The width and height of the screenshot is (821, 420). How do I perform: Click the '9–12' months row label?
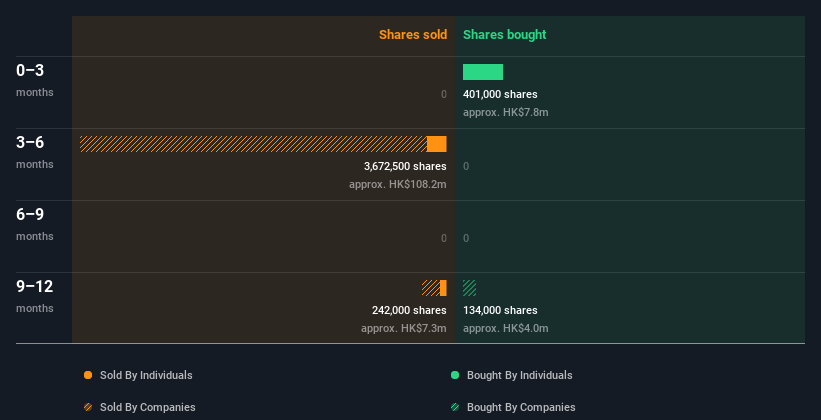coord(35,286)
